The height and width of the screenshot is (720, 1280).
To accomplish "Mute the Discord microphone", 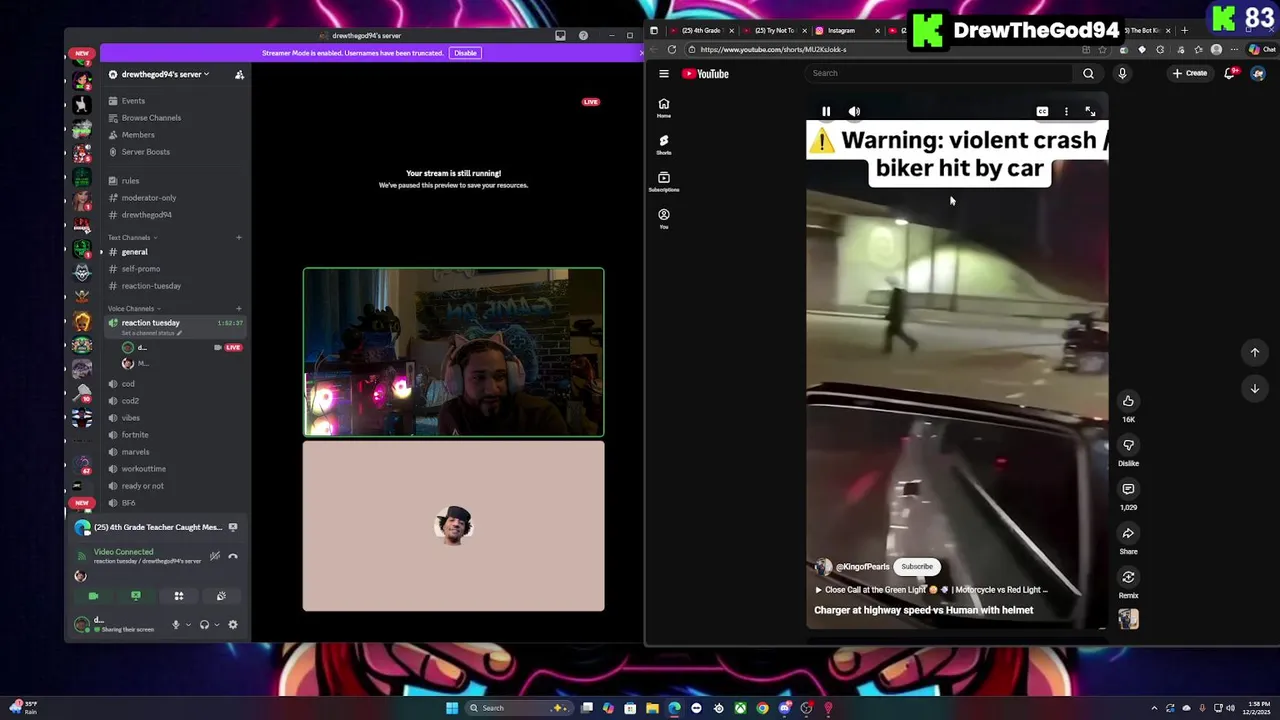I will tap(176, 625).
